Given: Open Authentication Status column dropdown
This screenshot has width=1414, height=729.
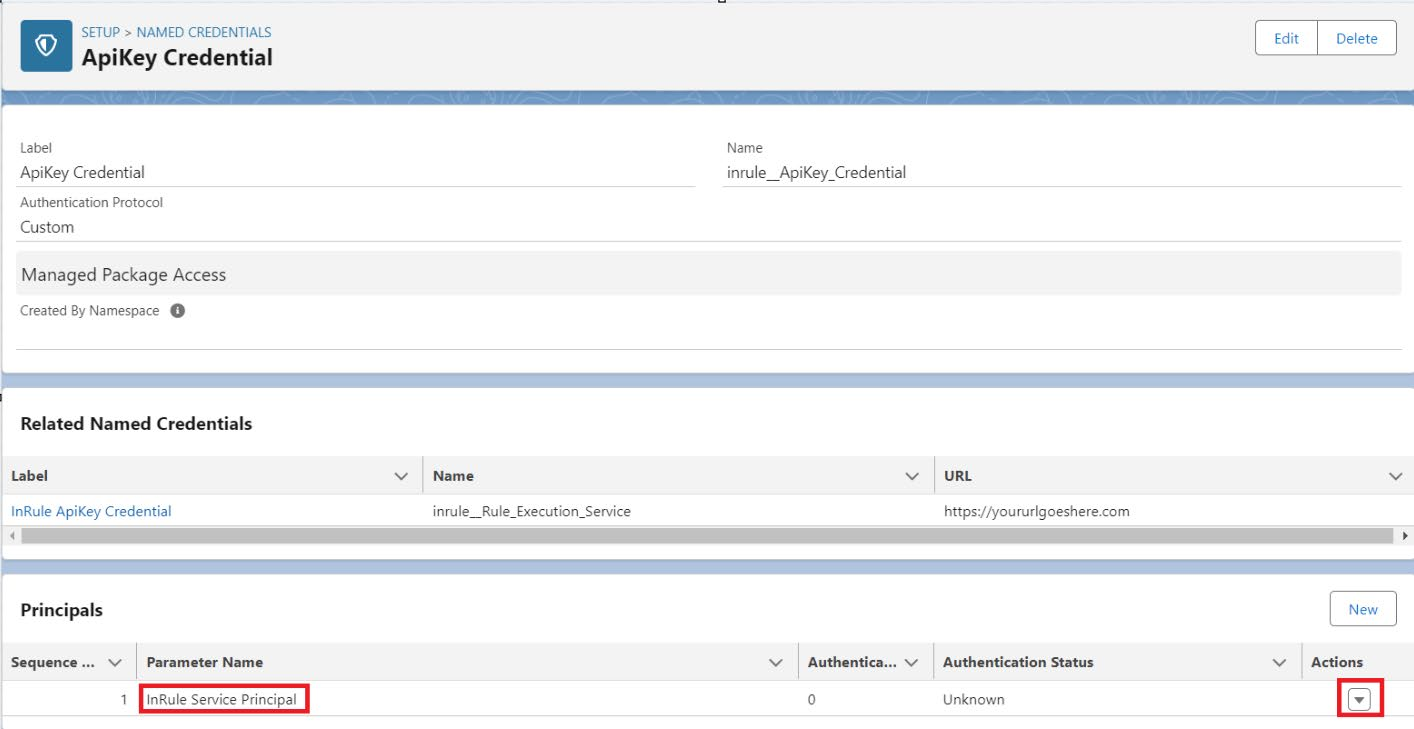Looking at the screenshot, I should [x=1279, y=662].
